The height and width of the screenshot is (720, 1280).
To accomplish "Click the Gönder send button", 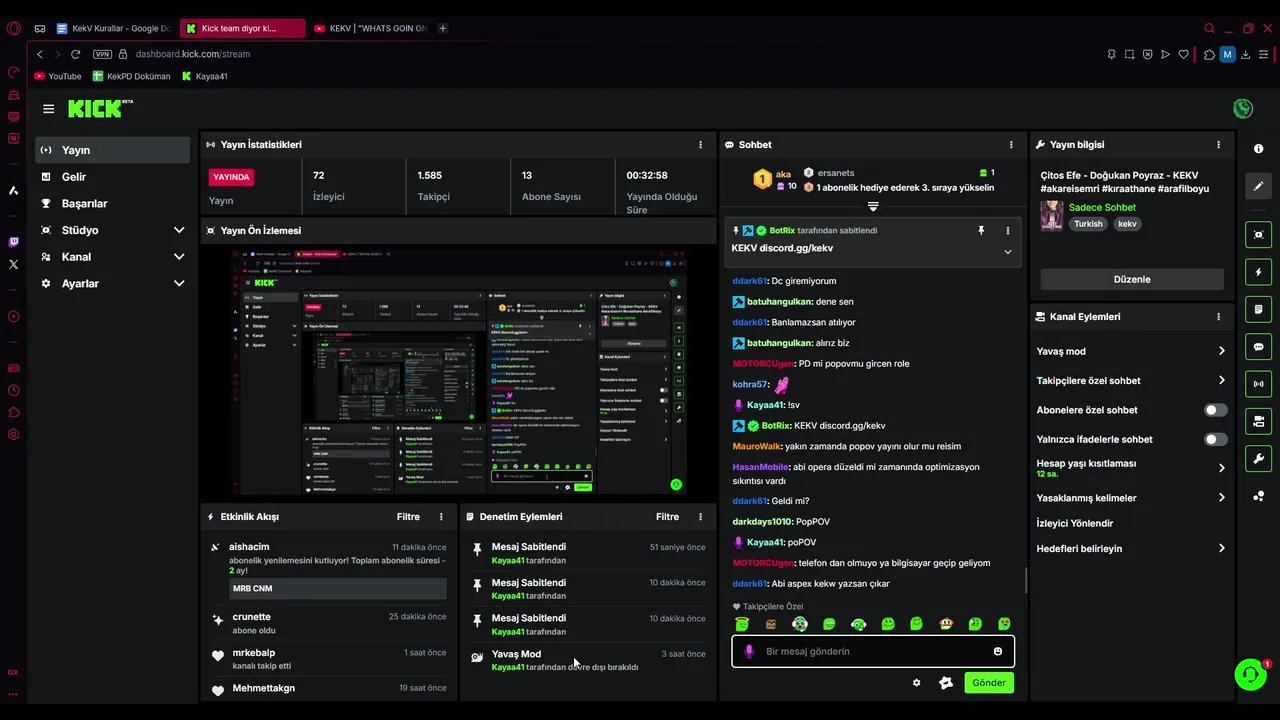I will pyautogui.click(x=989, y=683).
